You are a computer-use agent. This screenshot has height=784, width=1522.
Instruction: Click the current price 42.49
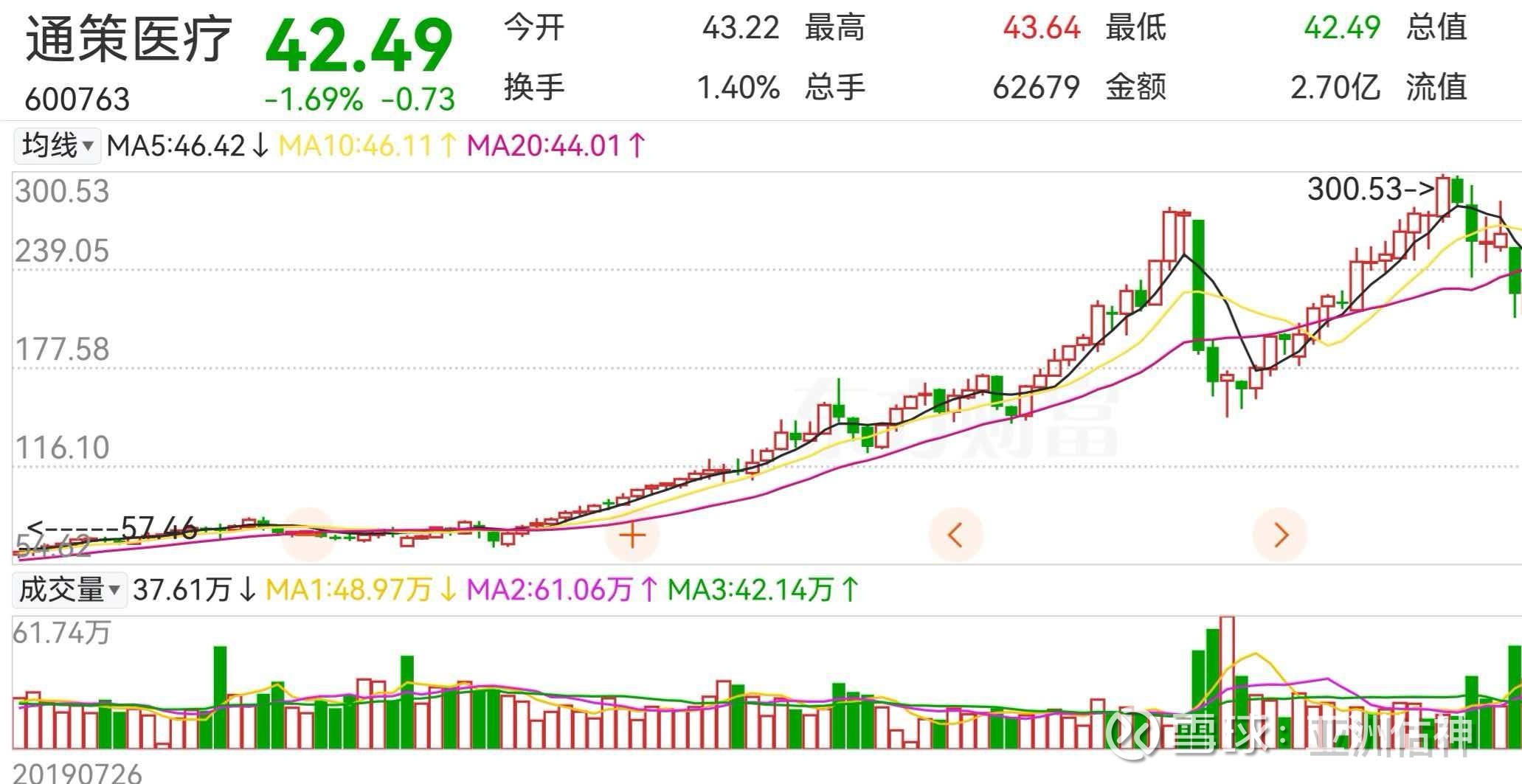(x=359, y=44)
